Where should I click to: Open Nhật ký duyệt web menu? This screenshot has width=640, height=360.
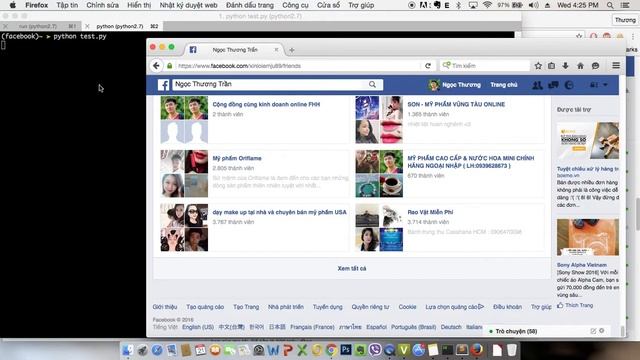point(188,5)
